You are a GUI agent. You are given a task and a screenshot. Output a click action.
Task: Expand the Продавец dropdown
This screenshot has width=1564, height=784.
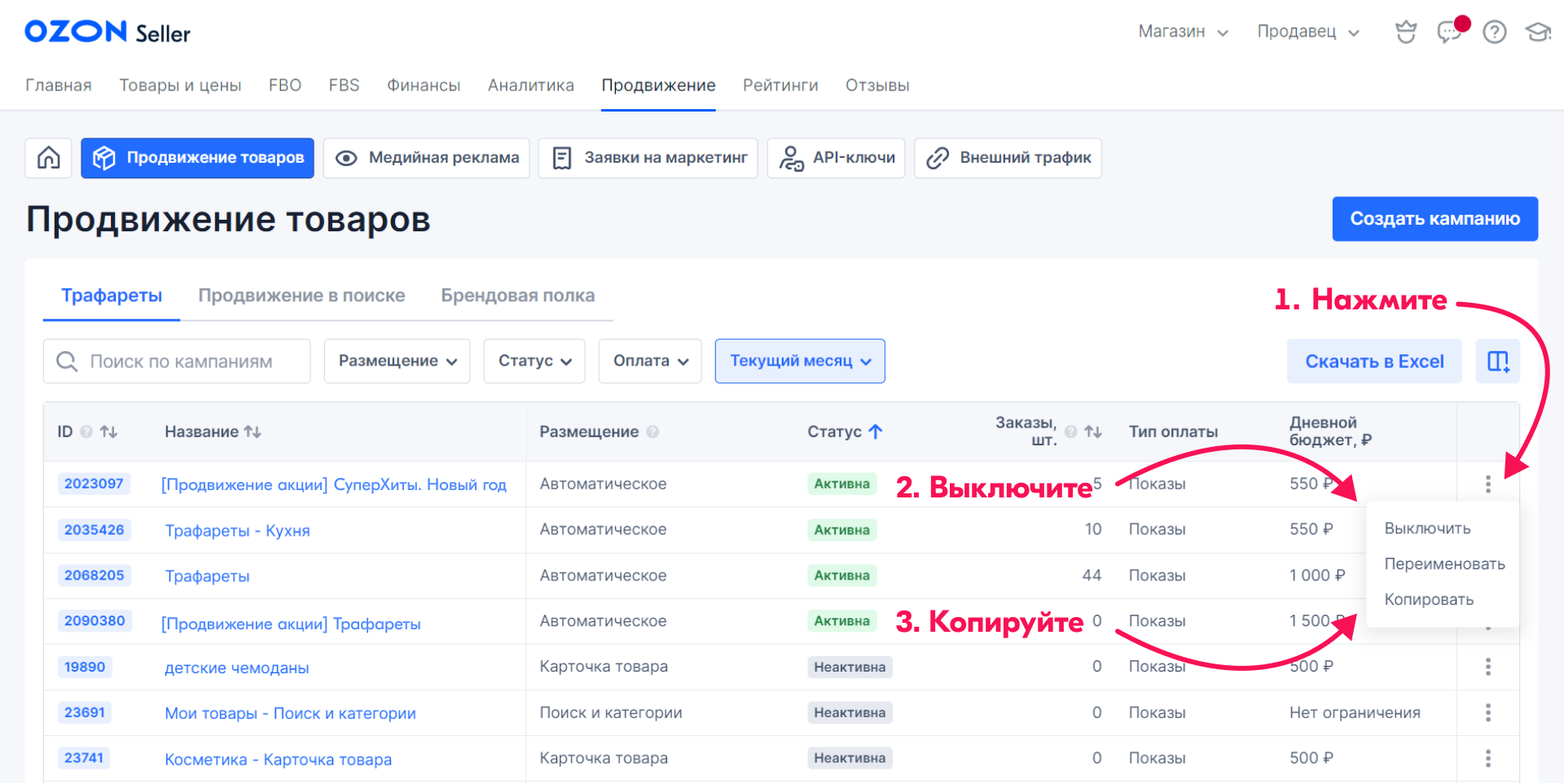[1308, 32]
